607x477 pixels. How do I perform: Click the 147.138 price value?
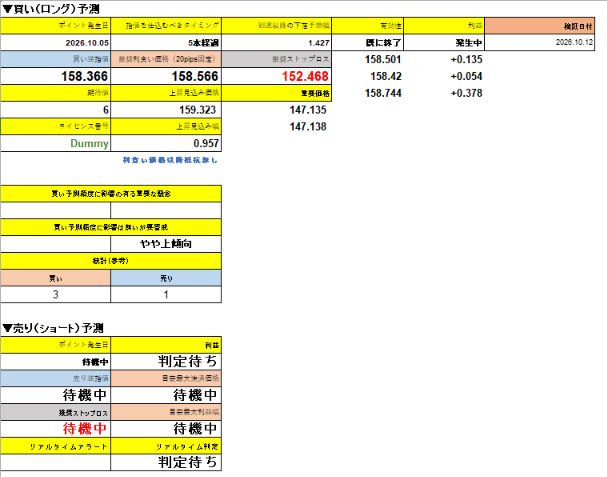pos(308,127)
